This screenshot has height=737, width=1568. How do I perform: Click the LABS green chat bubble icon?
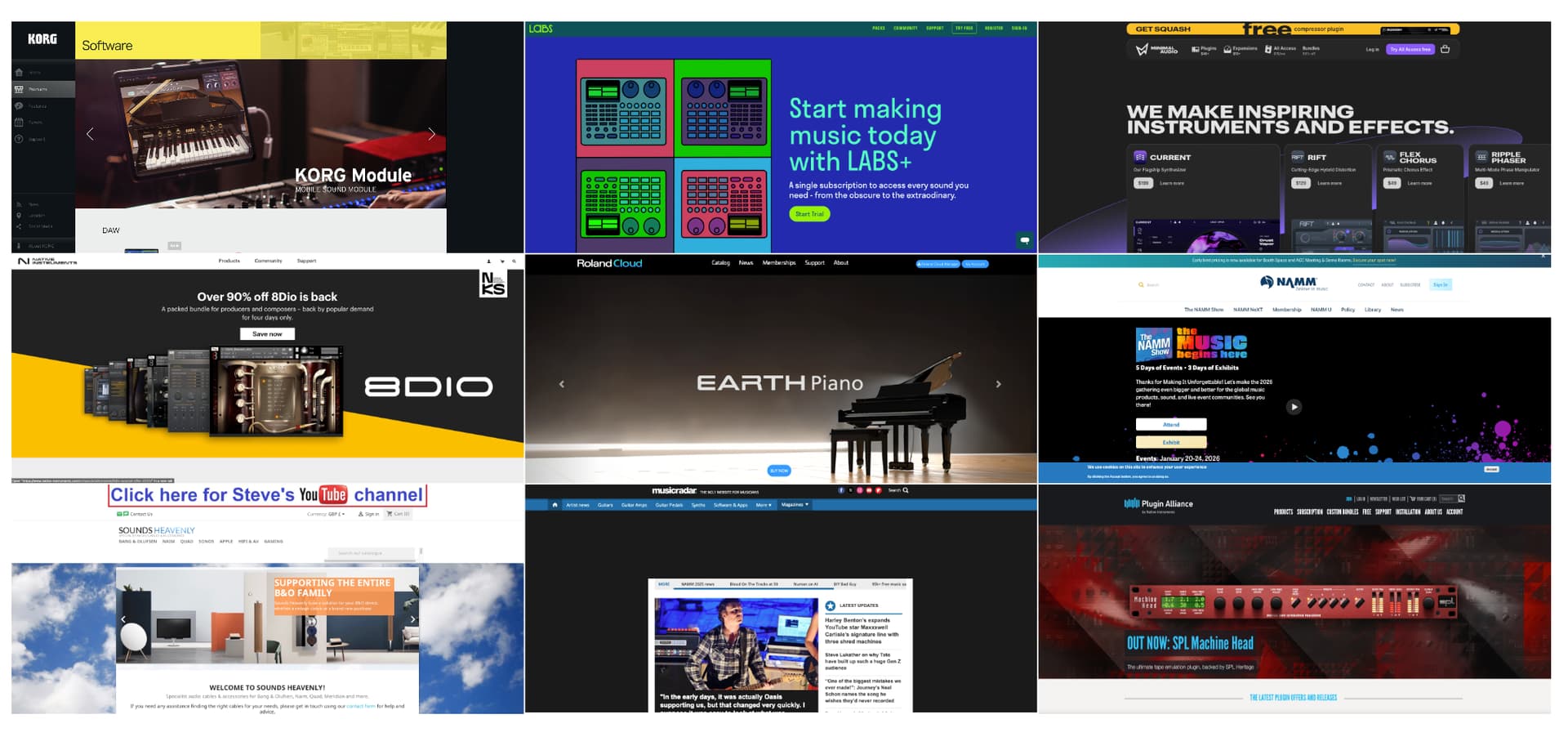click(x=1024, y=240)
